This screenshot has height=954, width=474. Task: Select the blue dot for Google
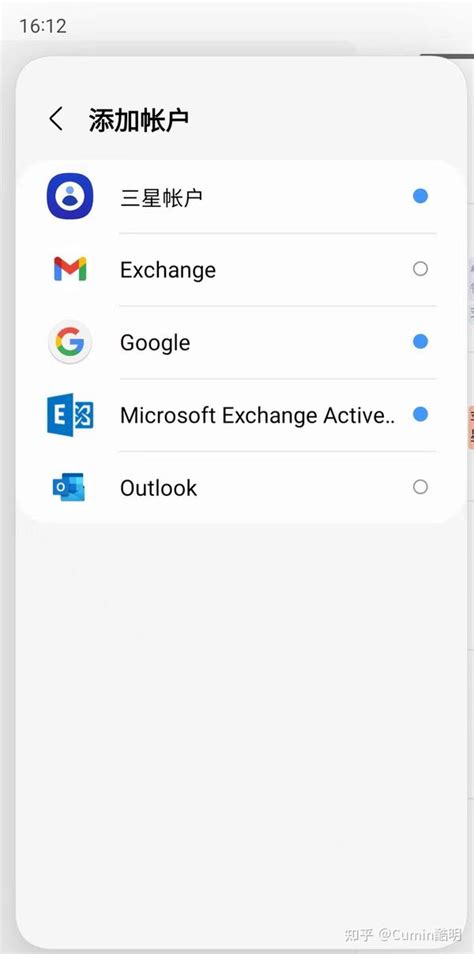pyautogui.click(x=420, y=342)
